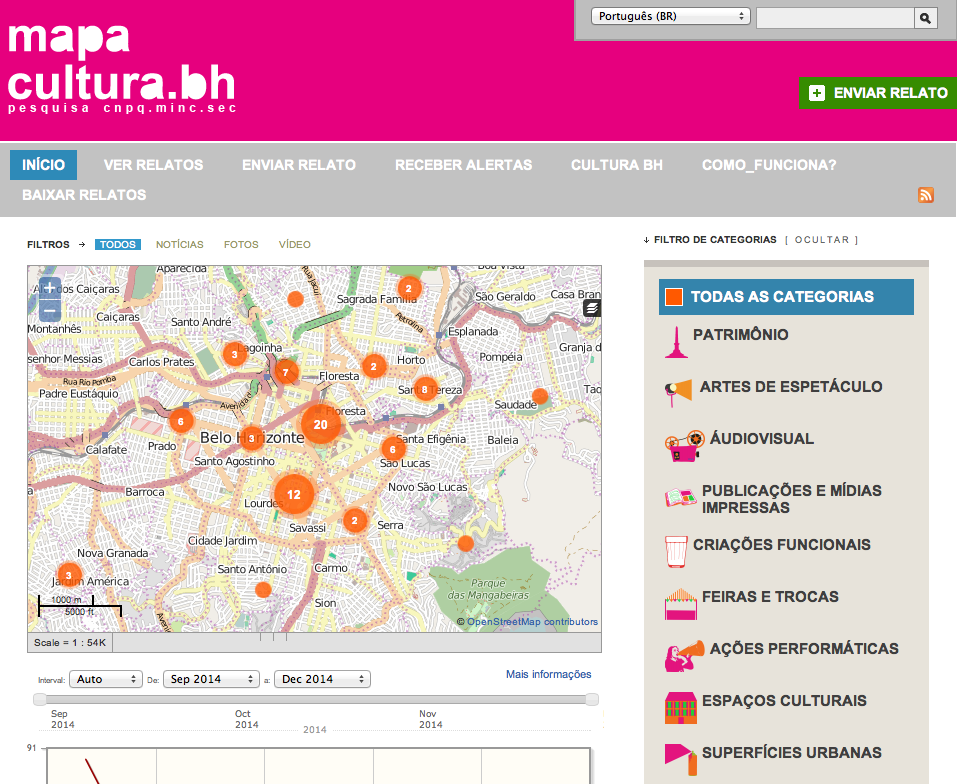Image resolution: width=957 pixels, height=784 pixels.
Task: Hide the category filter with Ocultar
Action: (821, 240)
